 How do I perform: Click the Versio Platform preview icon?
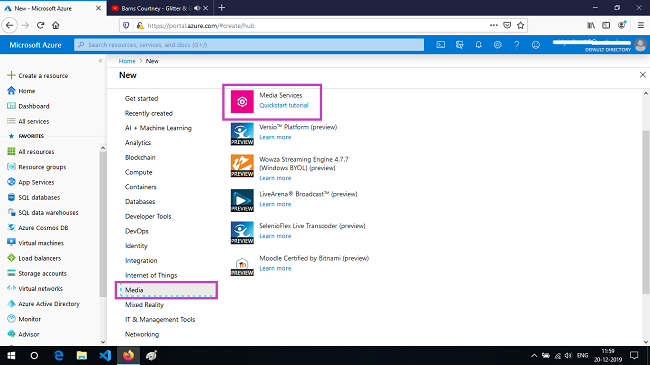242,134
